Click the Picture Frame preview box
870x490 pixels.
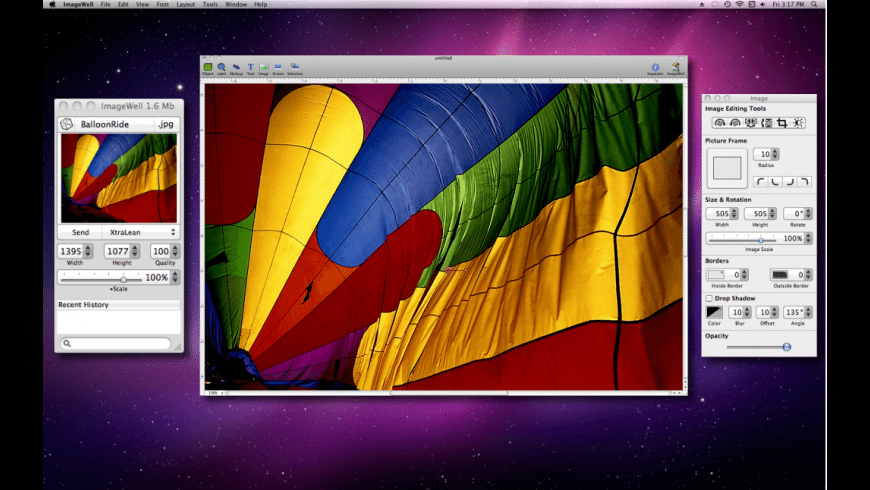tap(727, 168)
